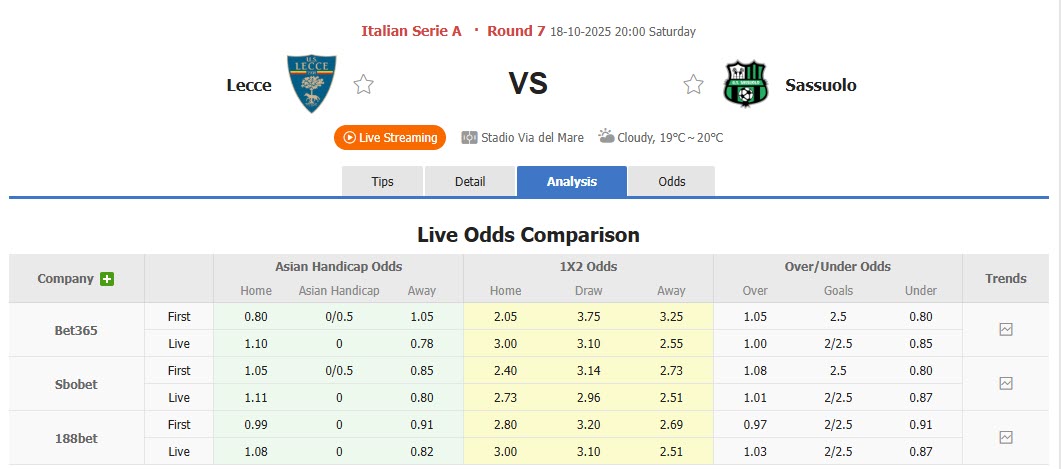Screen dimensions: 1061x469
Task: Click the cloudy weather icon
Action: [606, 136]
